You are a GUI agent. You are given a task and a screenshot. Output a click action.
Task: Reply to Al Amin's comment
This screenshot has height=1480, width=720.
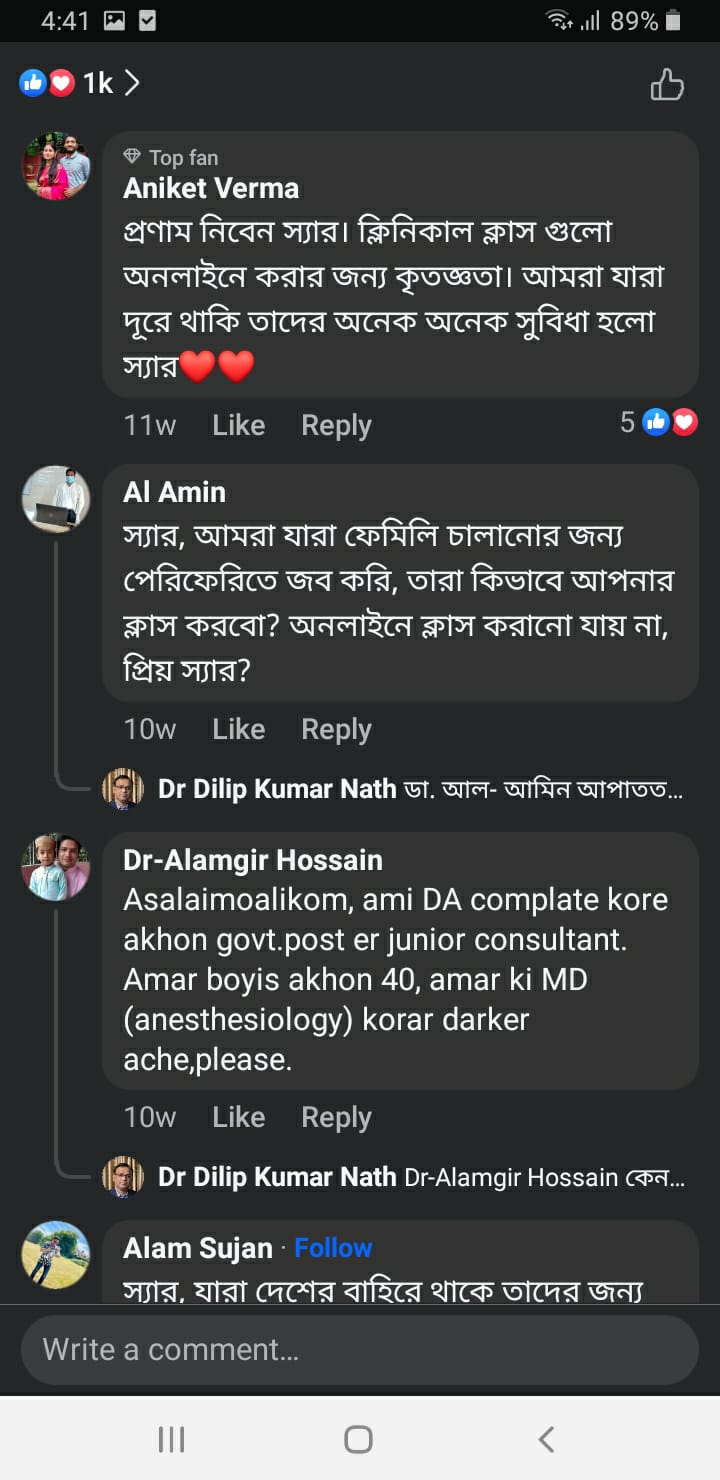(x=336, y=729)
